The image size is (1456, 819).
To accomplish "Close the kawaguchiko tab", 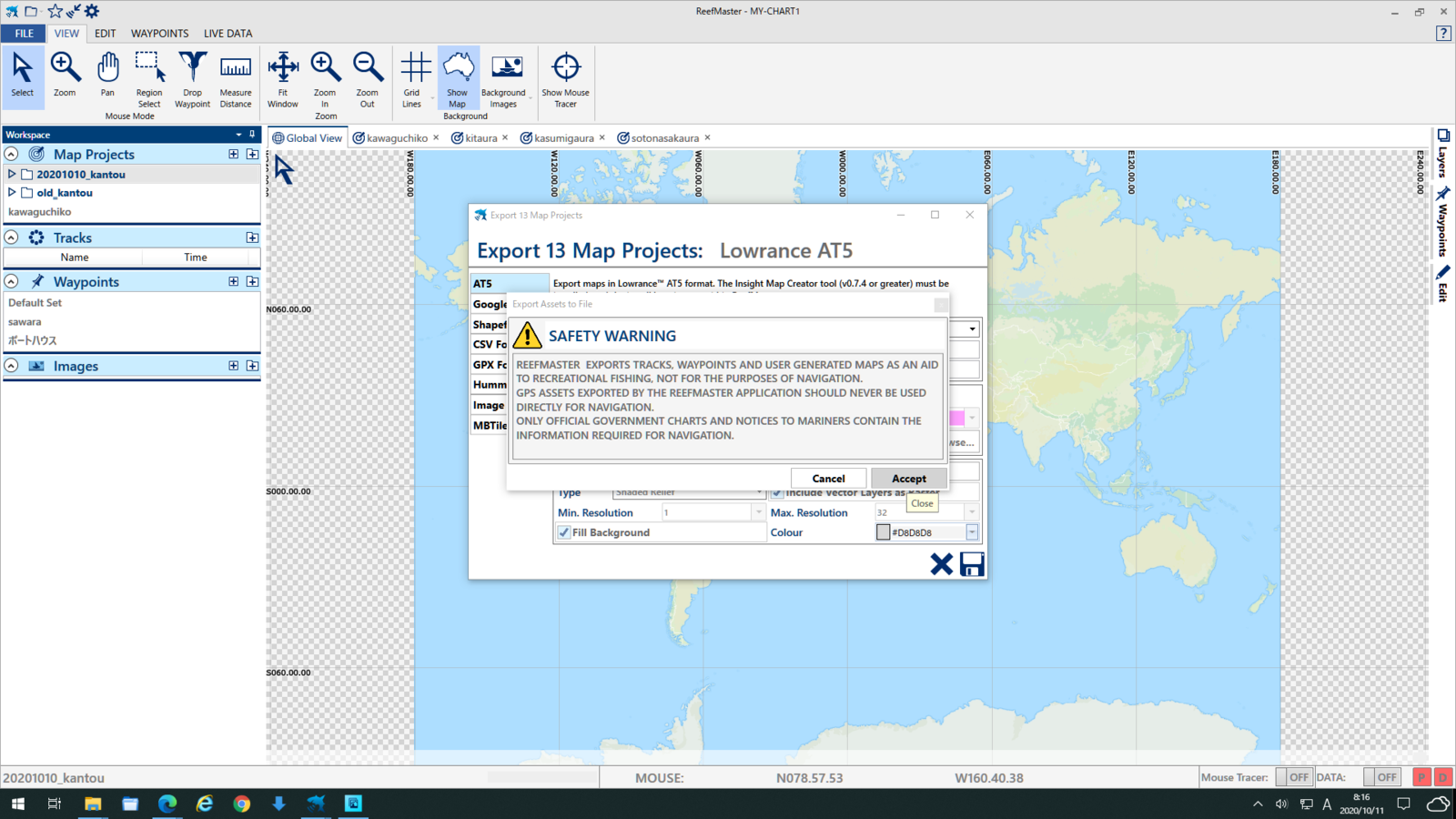I will (436, 138).
